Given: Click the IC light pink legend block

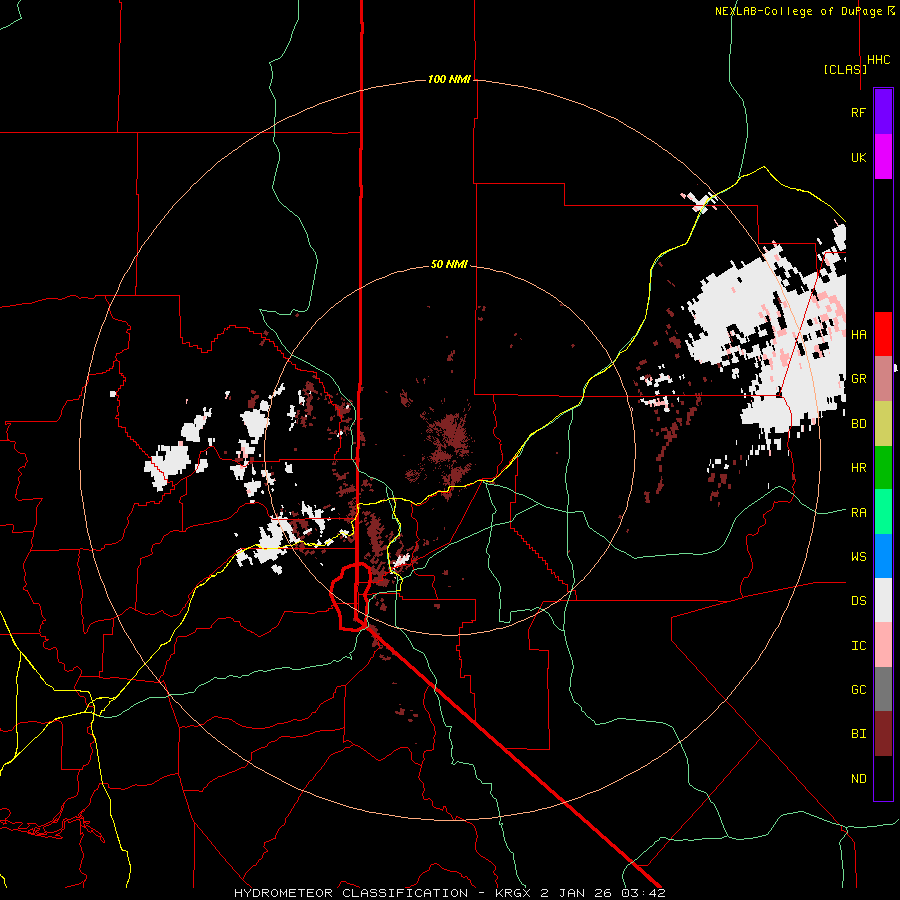Looking at the screenshot, I should click(x=883, y=645).
